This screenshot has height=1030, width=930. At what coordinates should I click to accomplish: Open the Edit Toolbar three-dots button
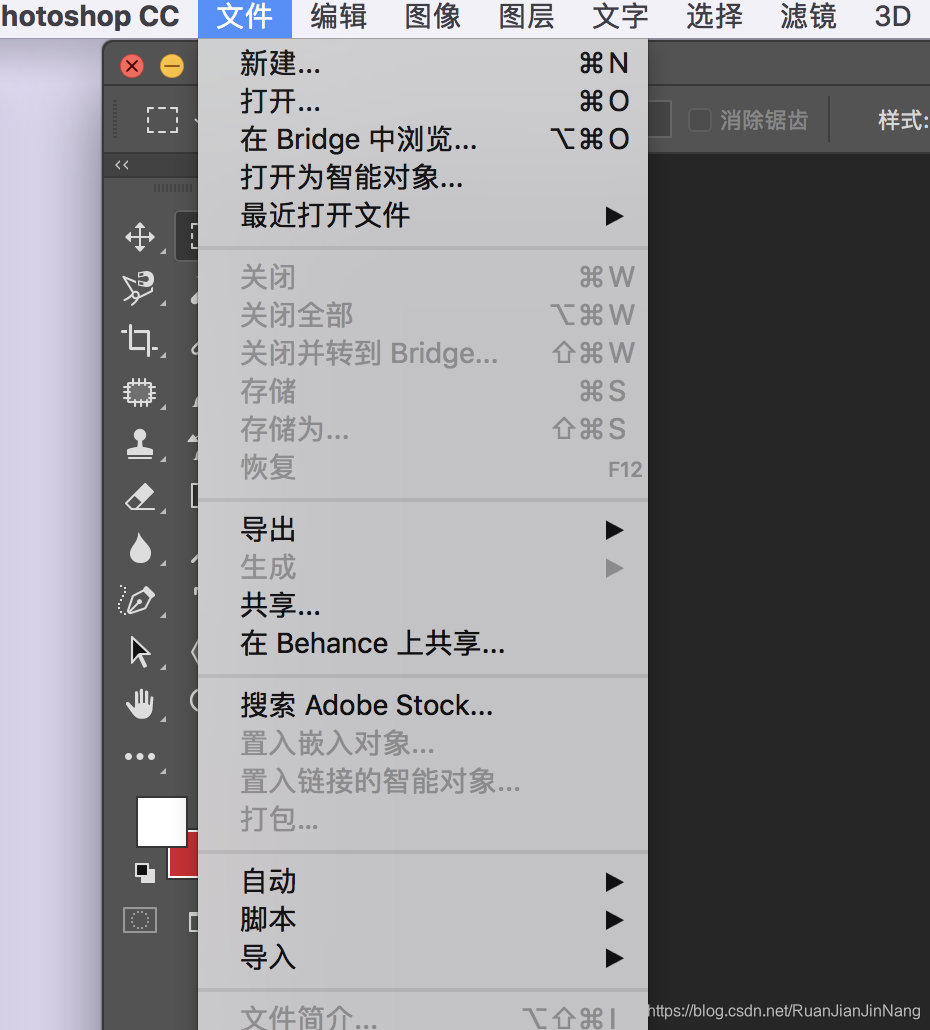(140, 757)
